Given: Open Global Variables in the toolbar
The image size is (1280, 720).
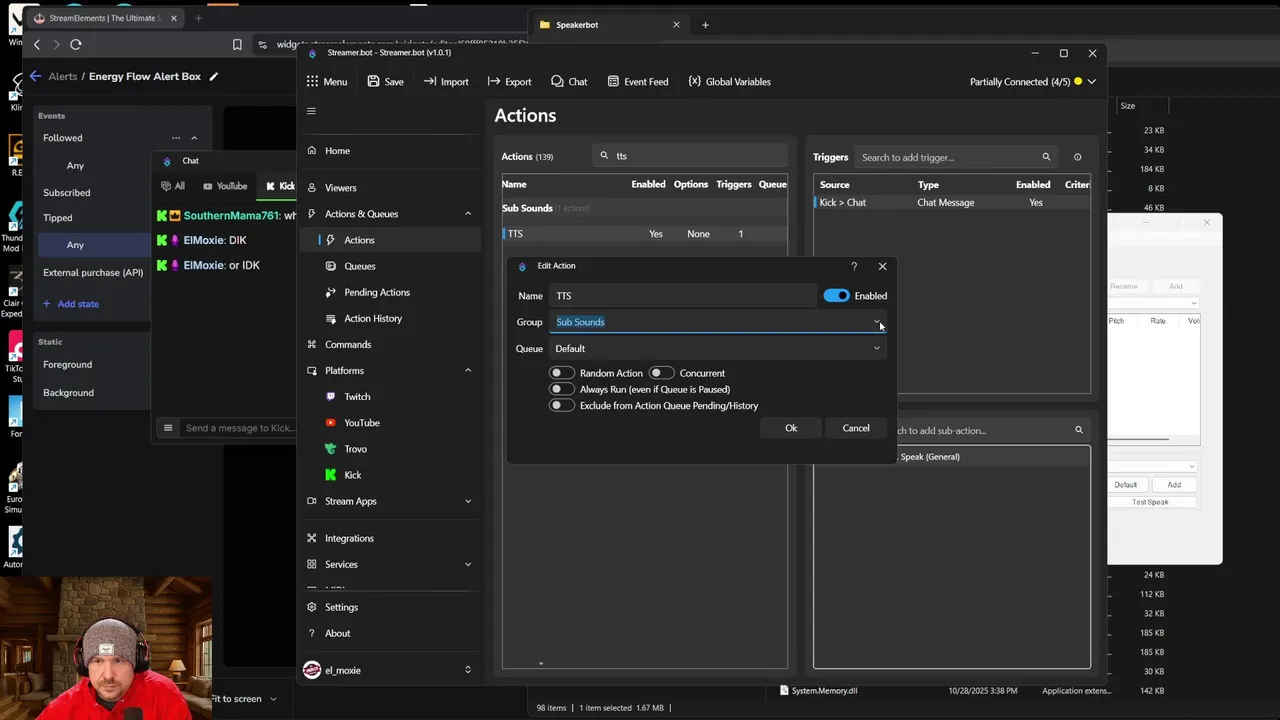Looking at the screenshot, I should pyautogui.click(x=730, y=82).
